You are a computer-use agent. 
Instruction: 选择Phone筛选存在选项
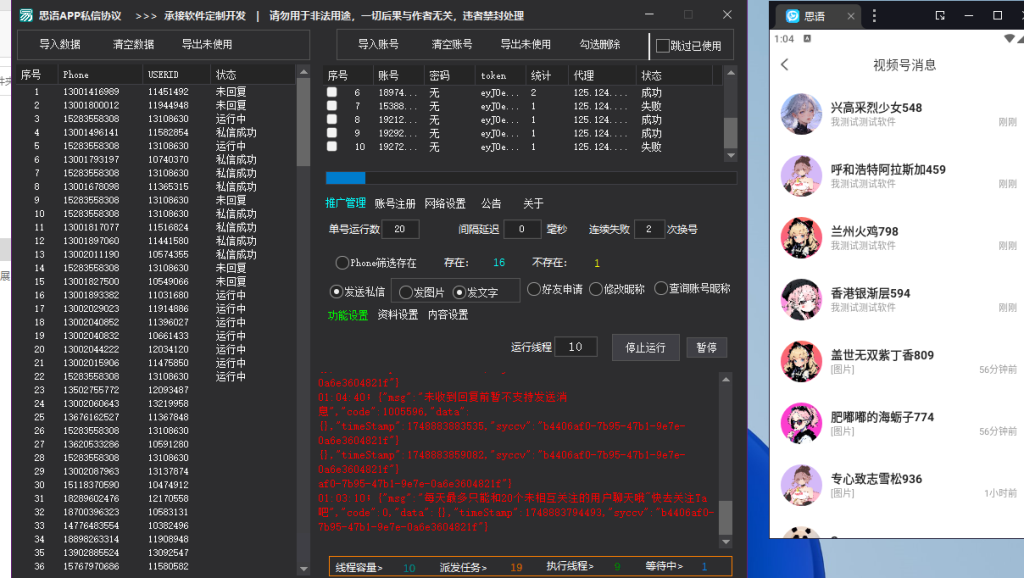[343, 263]
